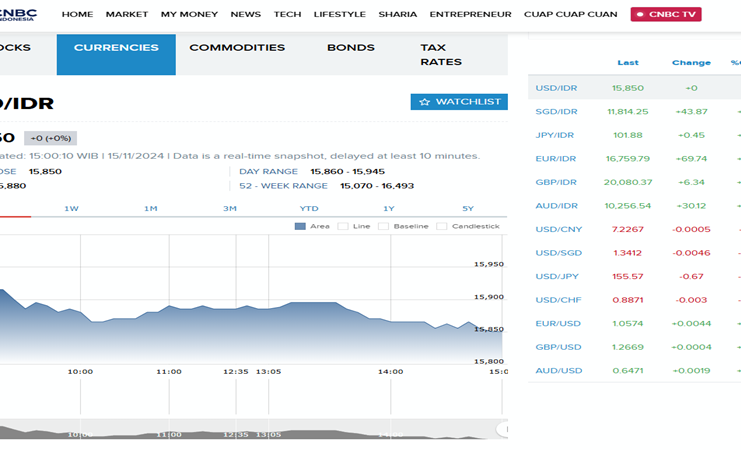Select the Currencies tab
Viewport: 741px width, 450px height.
pos(116,48)
